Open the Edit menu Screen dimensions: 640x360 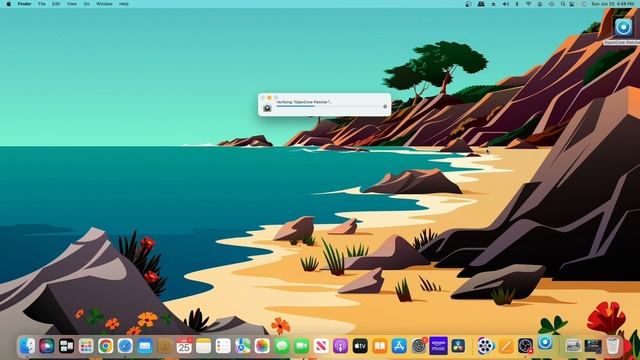pos(56,4)
